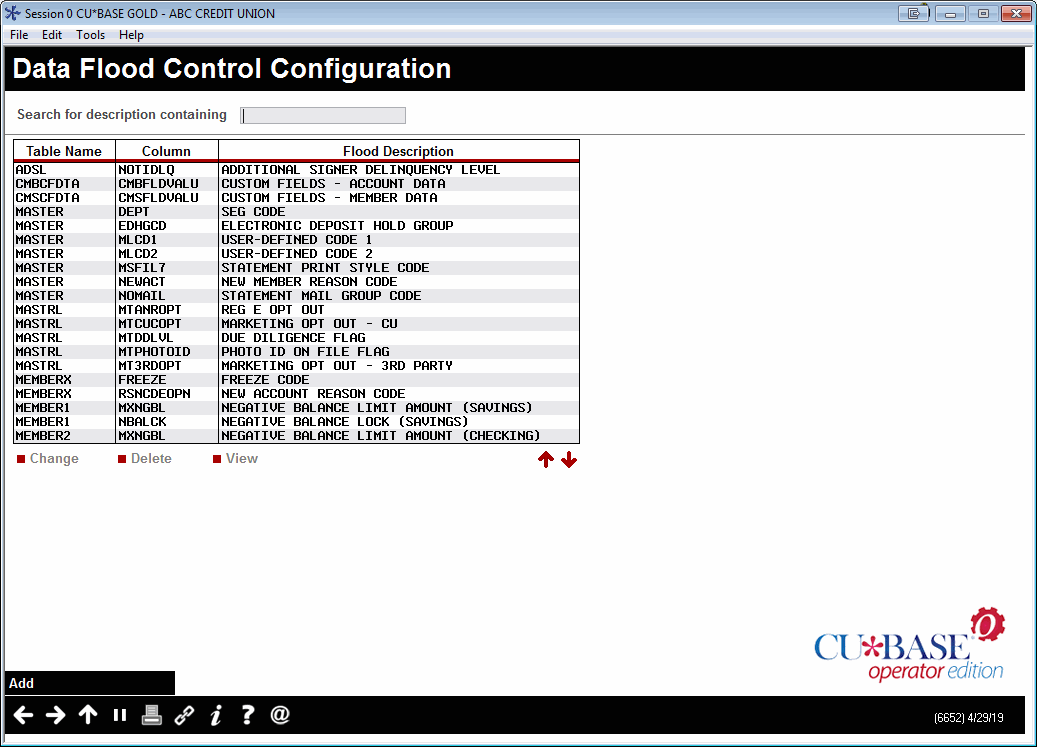Select the MARKETING OPT OUT - CU row
1037x747 pixels.
[x=296, y=324]
